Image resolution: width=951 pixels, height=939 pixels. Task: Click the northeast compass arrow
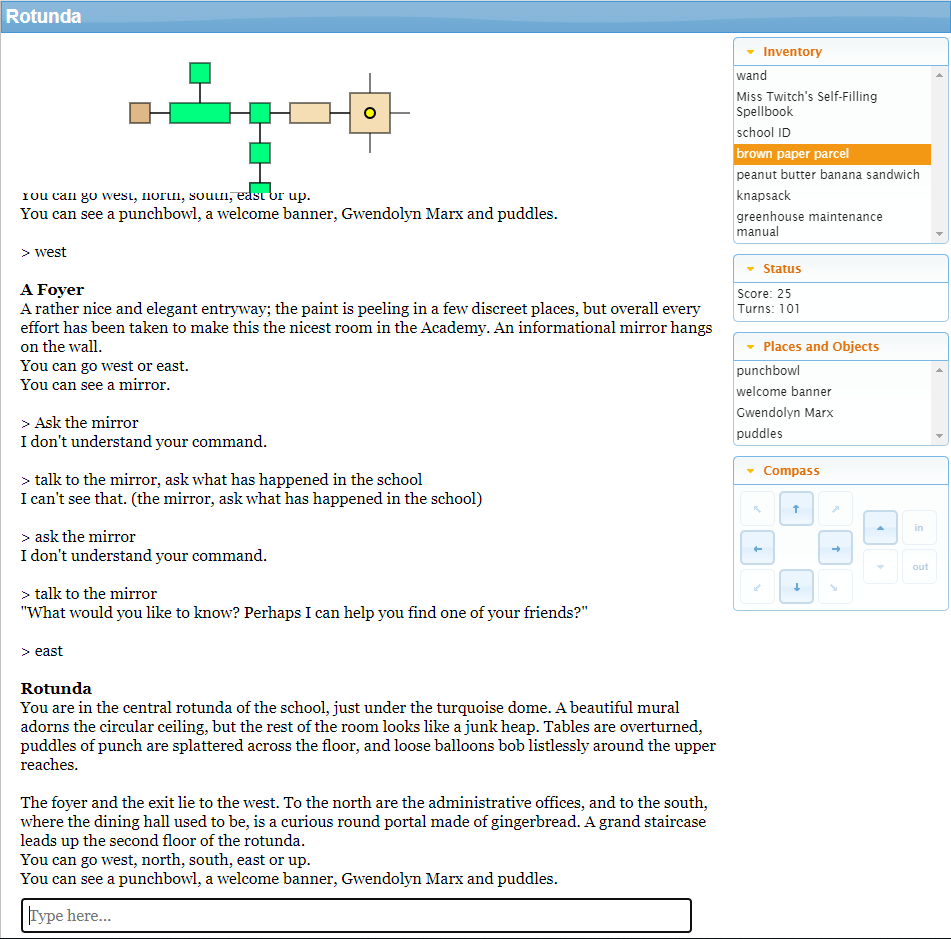click(x=835, y=509)
